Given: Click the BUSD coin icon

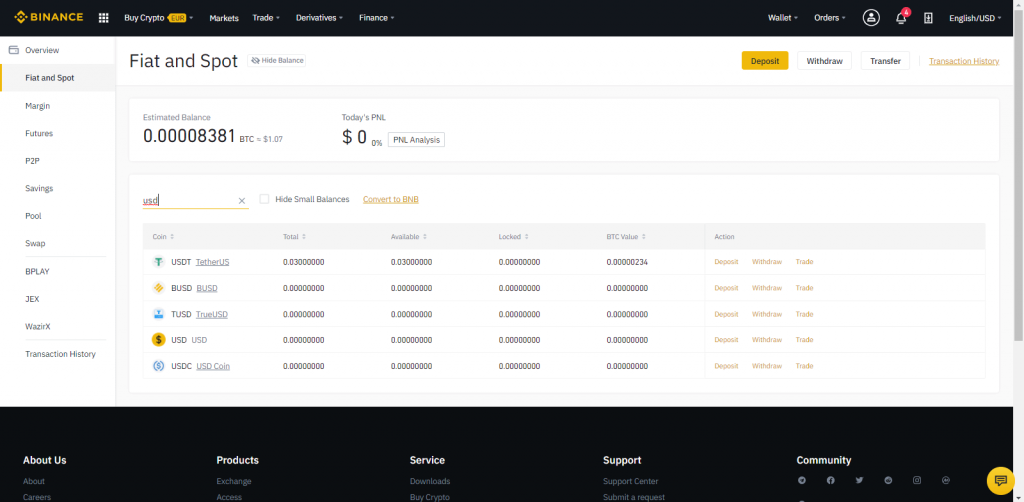Looking at the screenshot, I should [158, 288].
